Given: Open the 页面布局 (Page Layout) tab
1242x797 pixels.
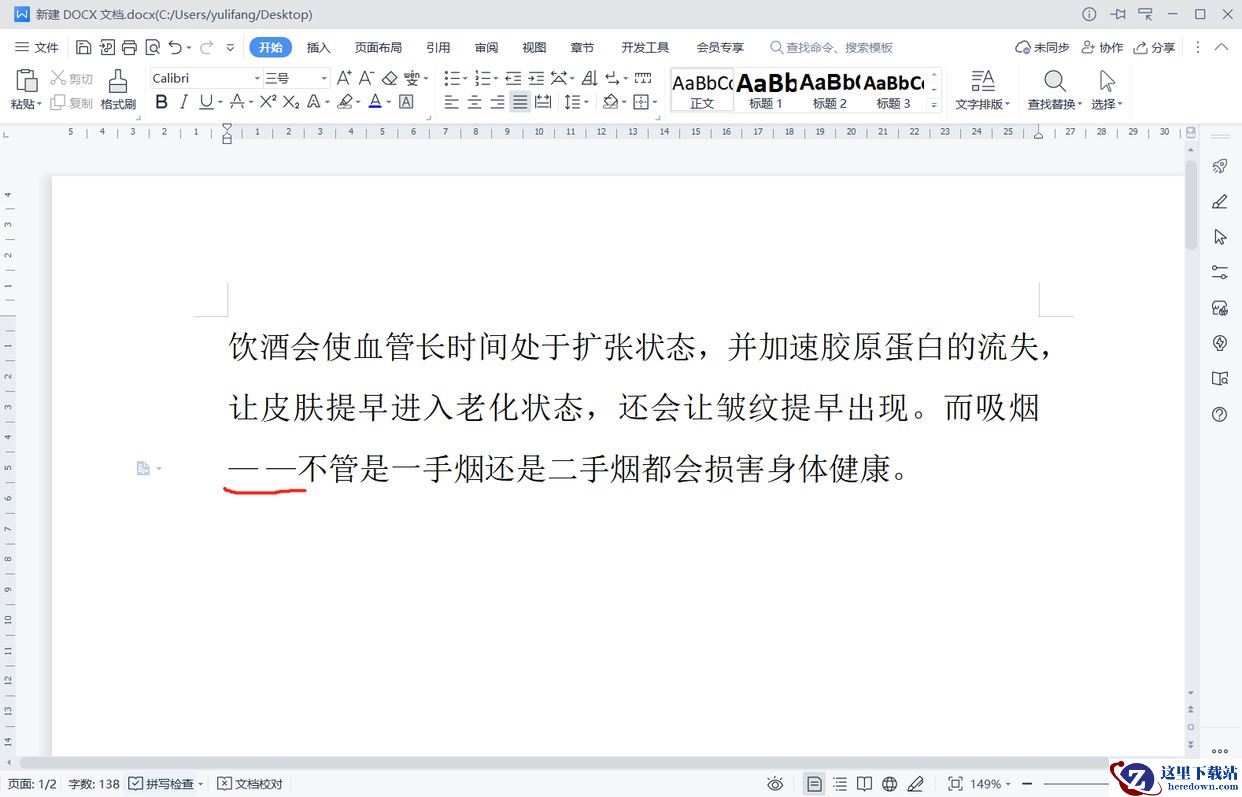Looking at the screenshot, I should (378, 47).
